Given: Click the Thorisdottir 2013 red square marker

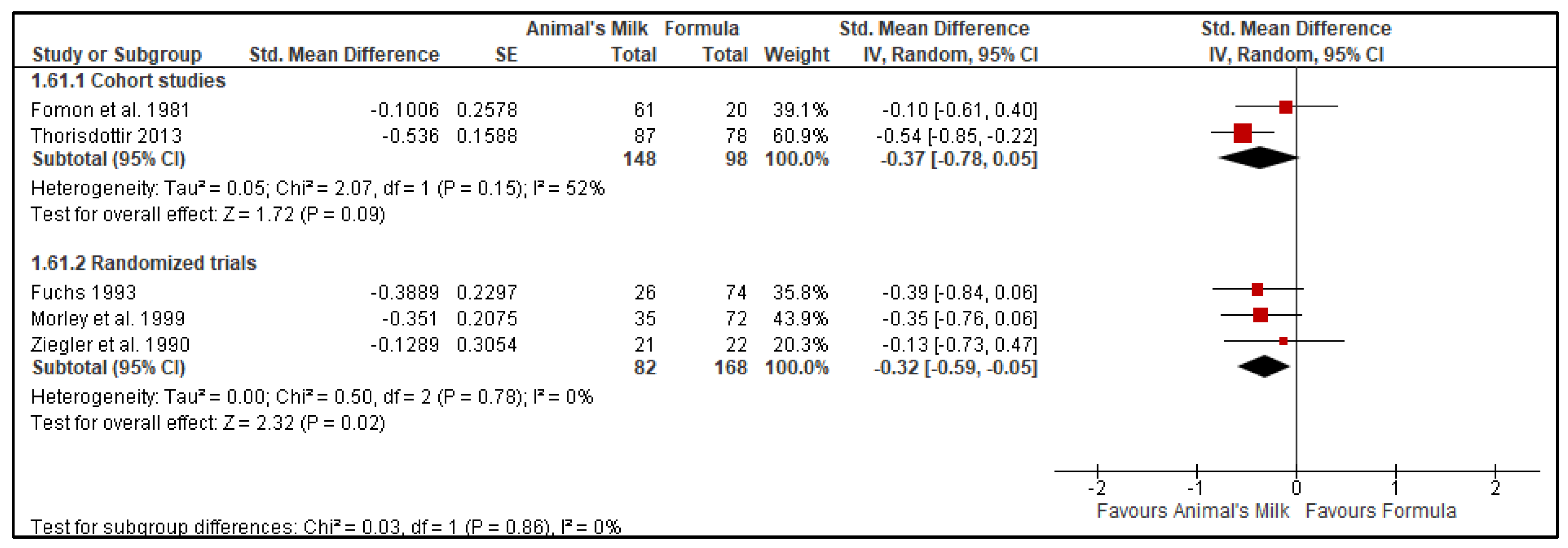Looking at the screenshot, I should tap(1242, 133).
